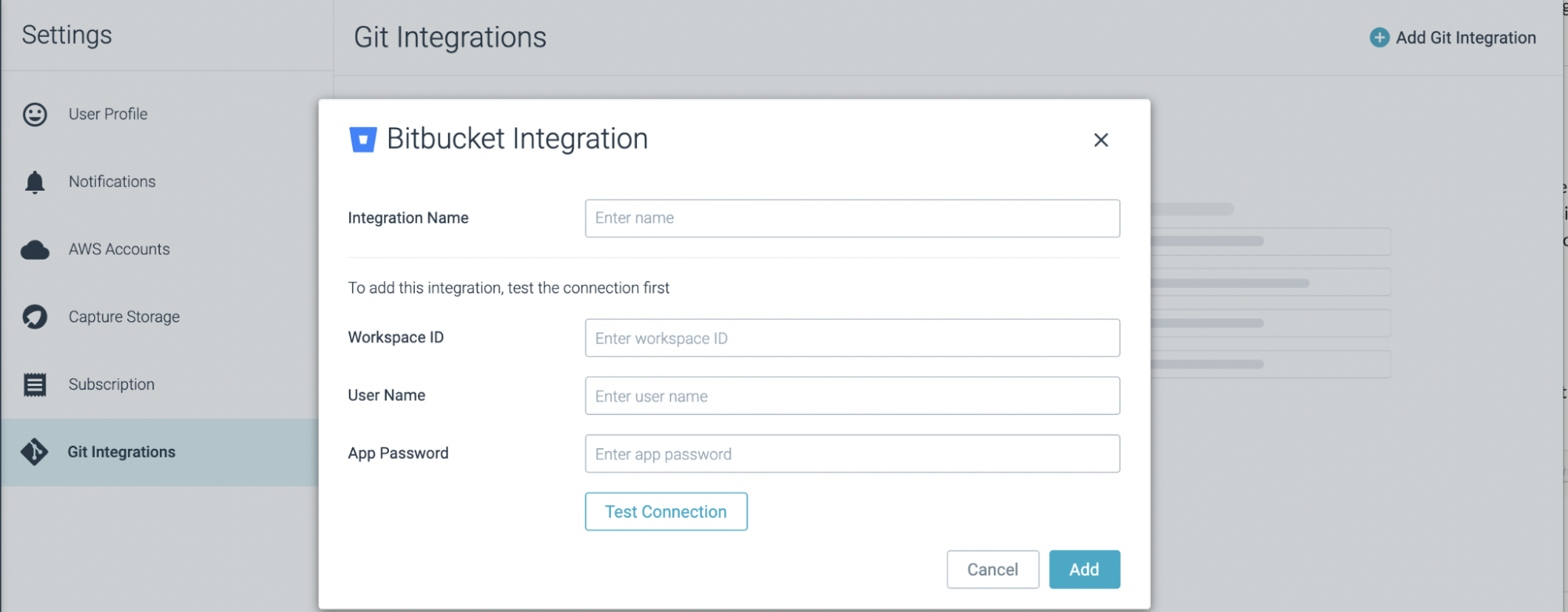
Task: Click the User Name label
Action: point(387,395)
